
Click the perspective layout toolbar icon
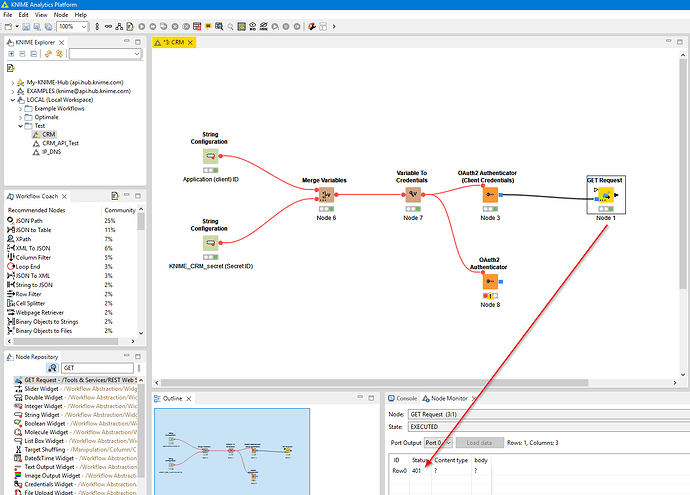click(323, 26)
